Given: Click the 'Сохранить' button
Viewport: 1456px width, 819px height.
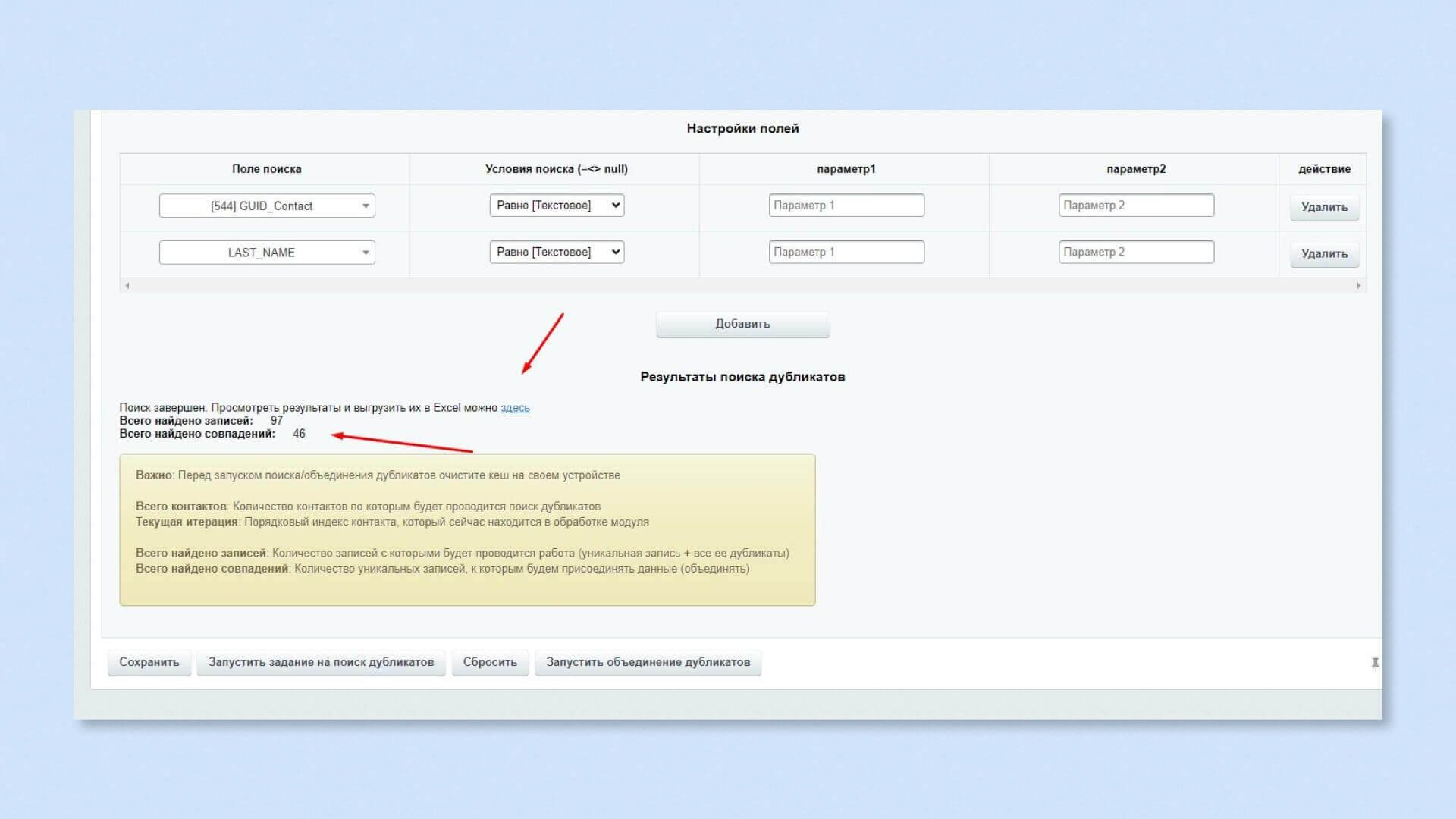Looking at the screenshot, I should click(x=149, y=662).
